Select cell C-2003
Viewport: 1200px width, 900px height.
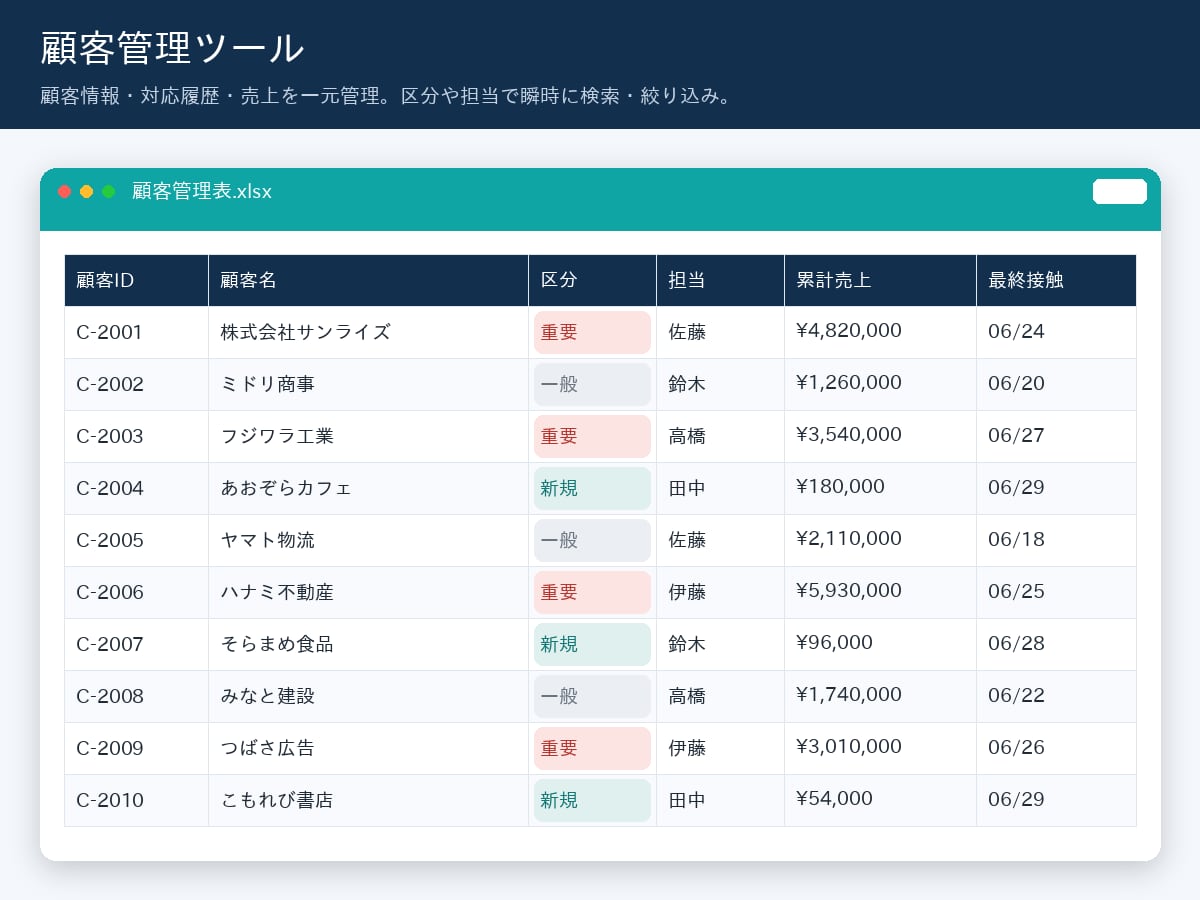click(137, 437)
